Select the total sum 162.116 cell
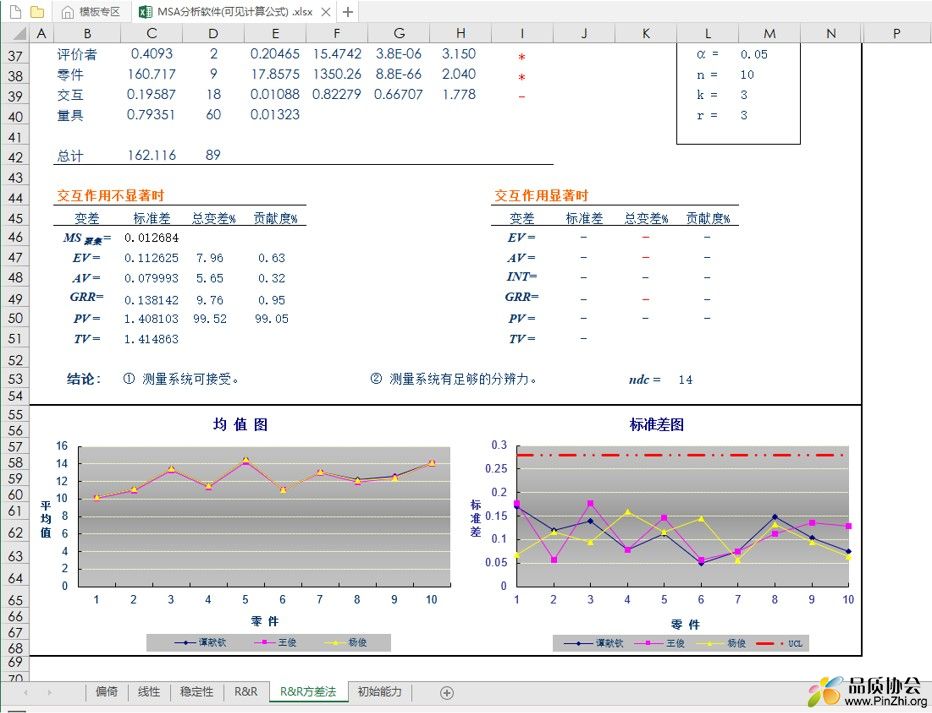This screenshot has width=932, height=713. point(152,156)
